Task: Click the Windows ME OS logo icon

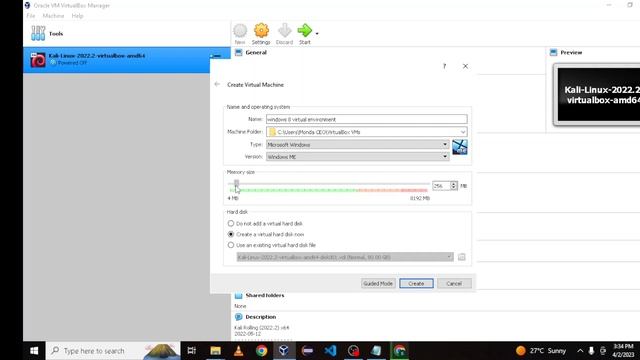Action: 460,147
